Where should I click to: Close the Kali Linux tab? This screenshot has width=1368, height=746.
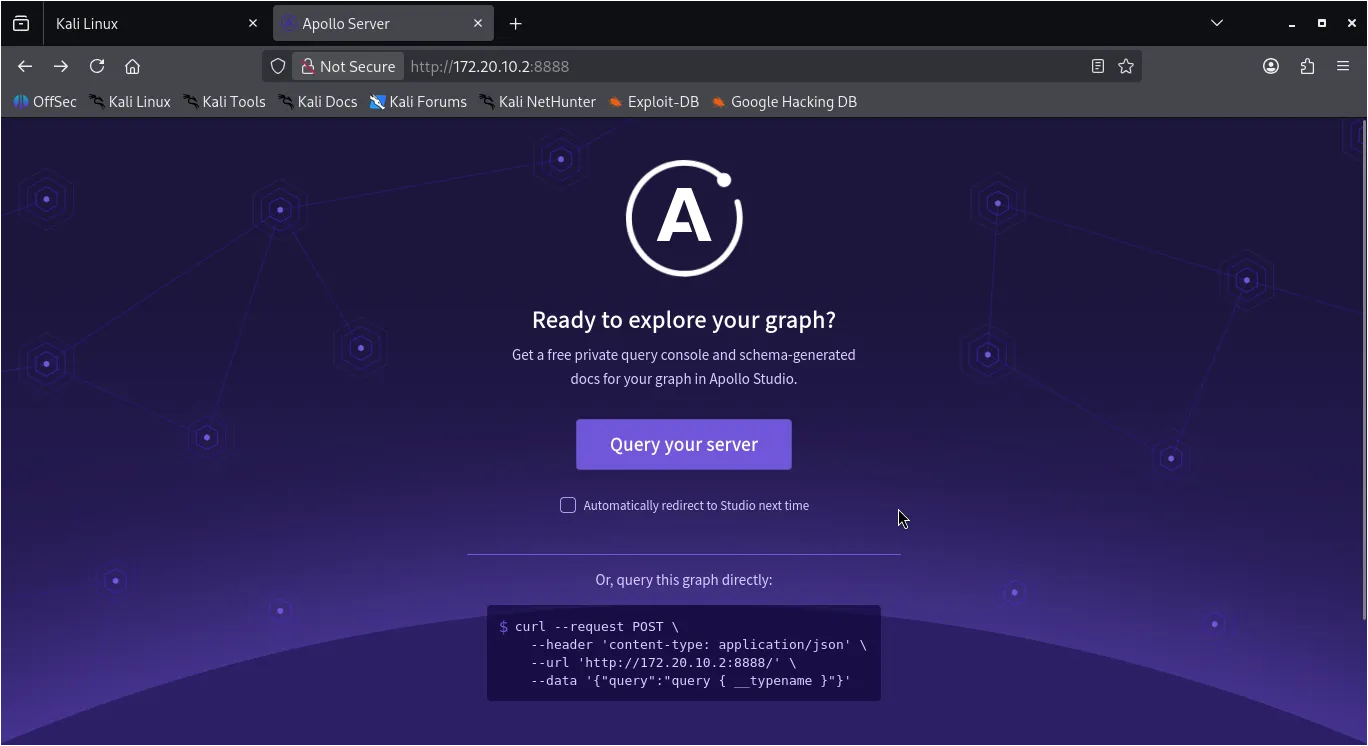click(x=253, y=23)
